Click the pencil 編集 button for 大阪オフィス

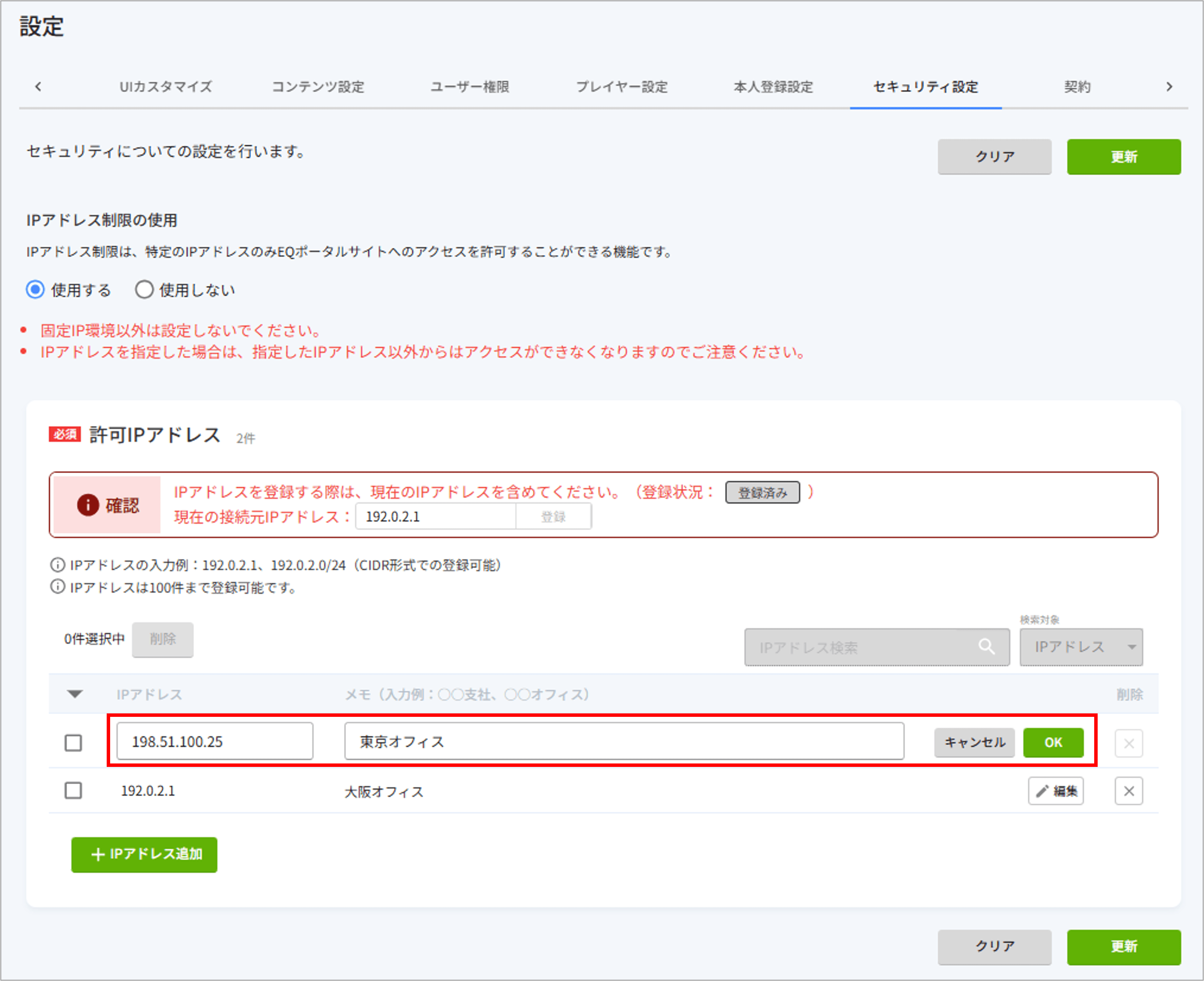click(x=1056, y=790)
